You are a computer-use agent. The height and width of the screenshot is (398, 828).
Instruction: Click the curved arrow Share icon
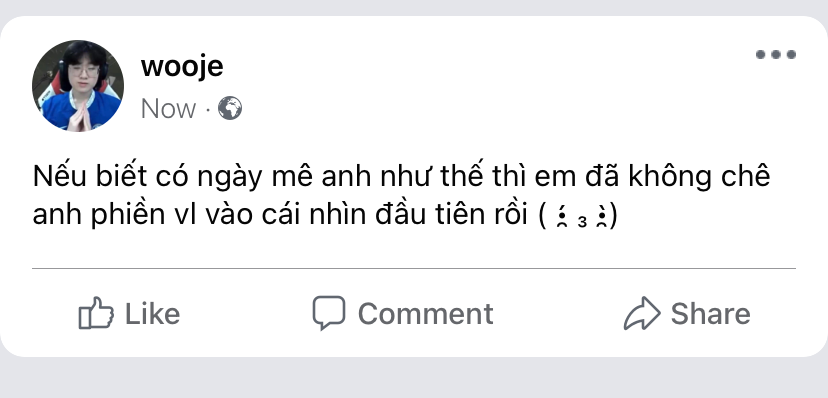coord(642,313)
